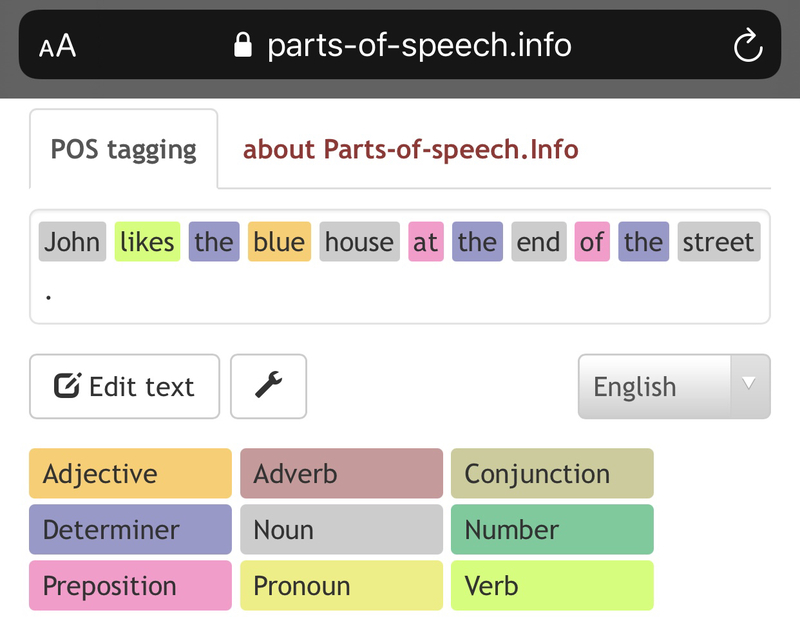Select the Verb legend label
The width and height of the screenshot is (800, 617).
click(552, 586)
